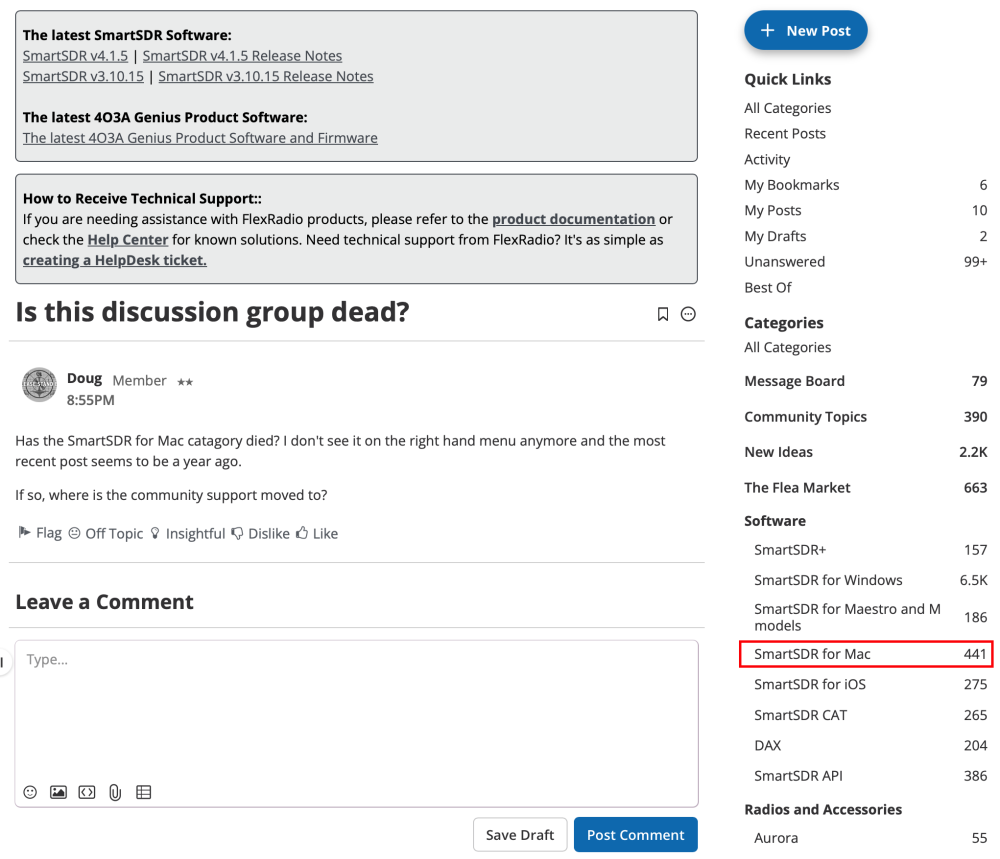Insert an emoji in the comment editor
The height and width of the screenshot is (859, 1000).
click(x=30, y=792)
